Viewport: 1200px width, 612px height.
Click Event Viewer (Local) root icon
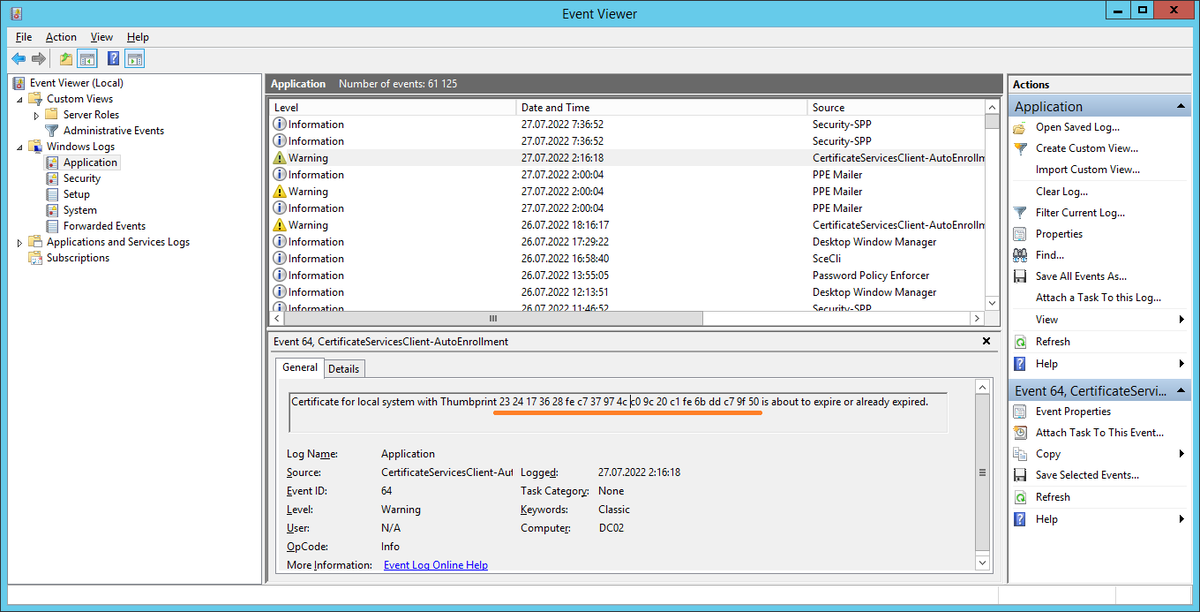tap(19, 83)
